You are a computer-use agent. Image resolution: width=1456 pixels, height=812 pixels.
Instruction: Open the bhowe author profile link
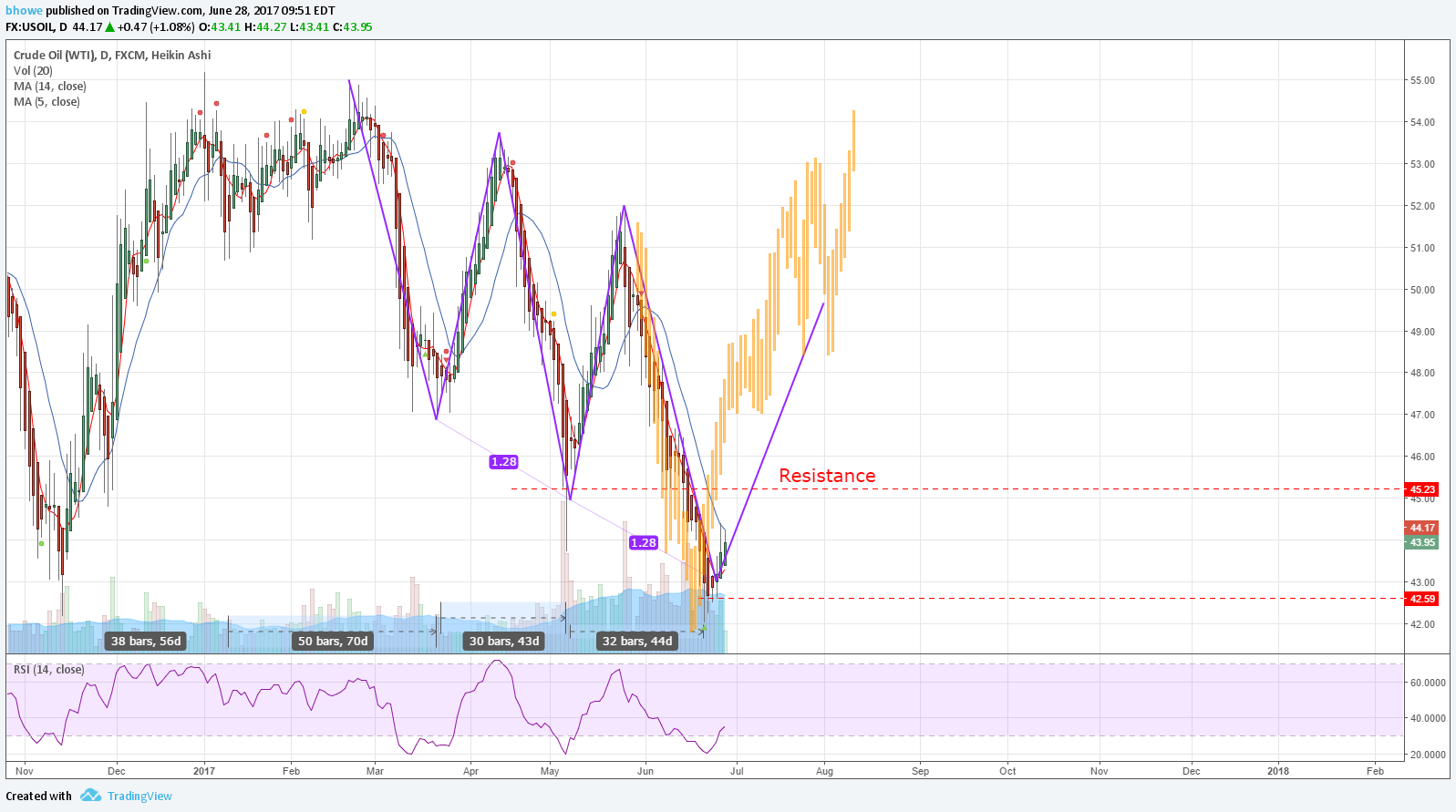pyautogui.click(x=25, y=11)
